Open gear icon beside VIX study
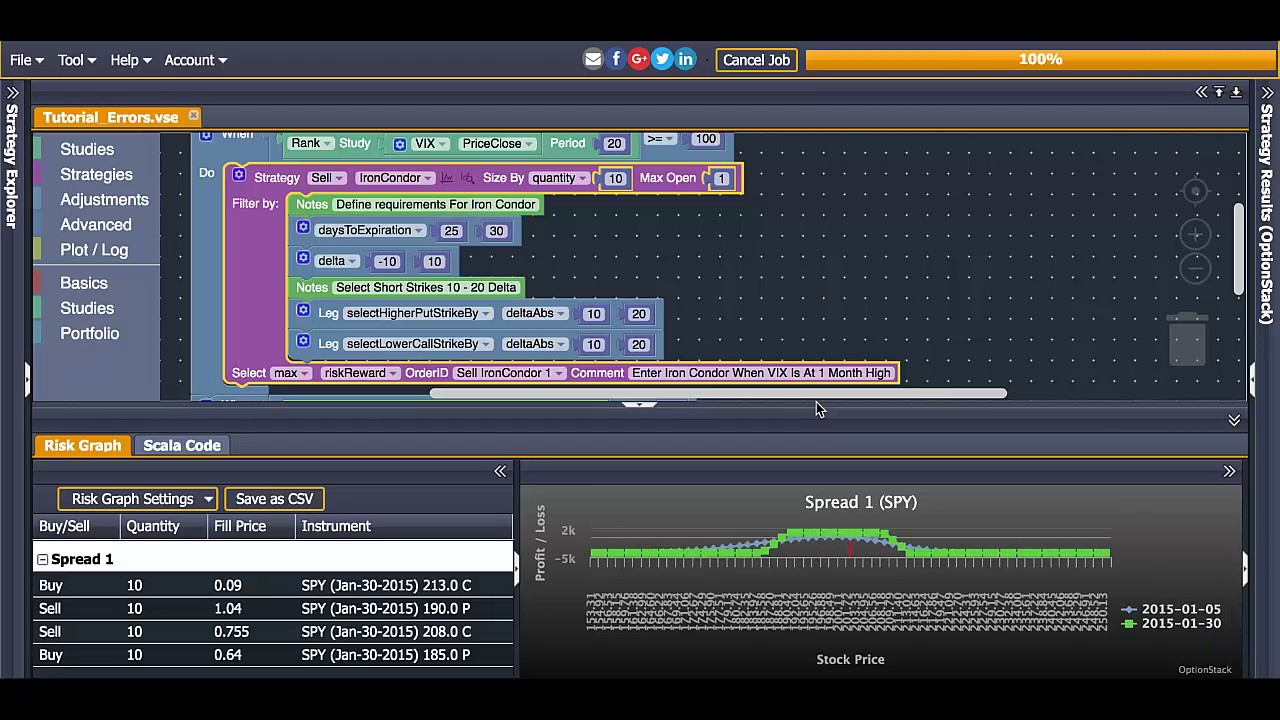 [x=399, y=144]
